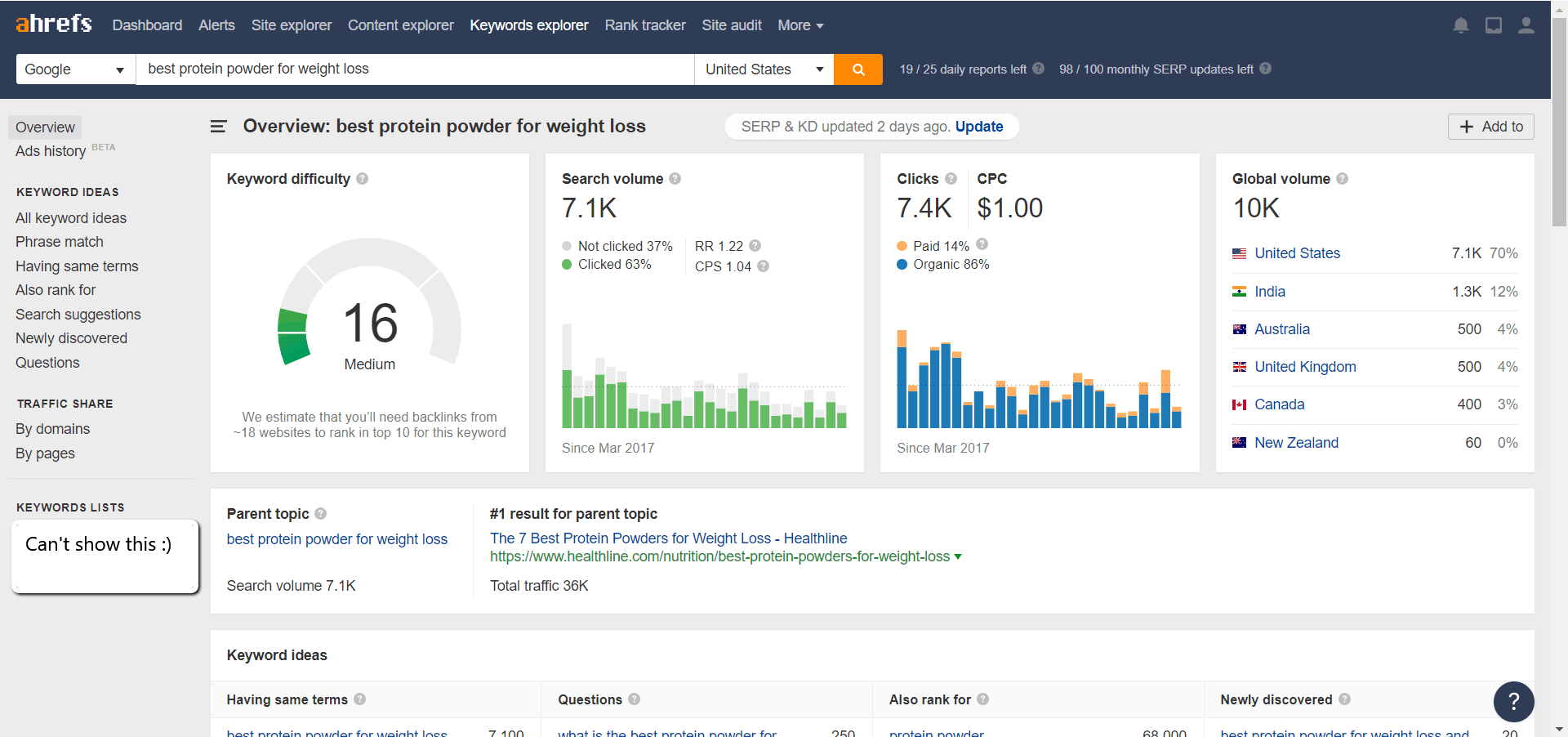1568x737 pixels.
Task: Click the green Clicked 63% legend dot
Action: tap(567, 265)
